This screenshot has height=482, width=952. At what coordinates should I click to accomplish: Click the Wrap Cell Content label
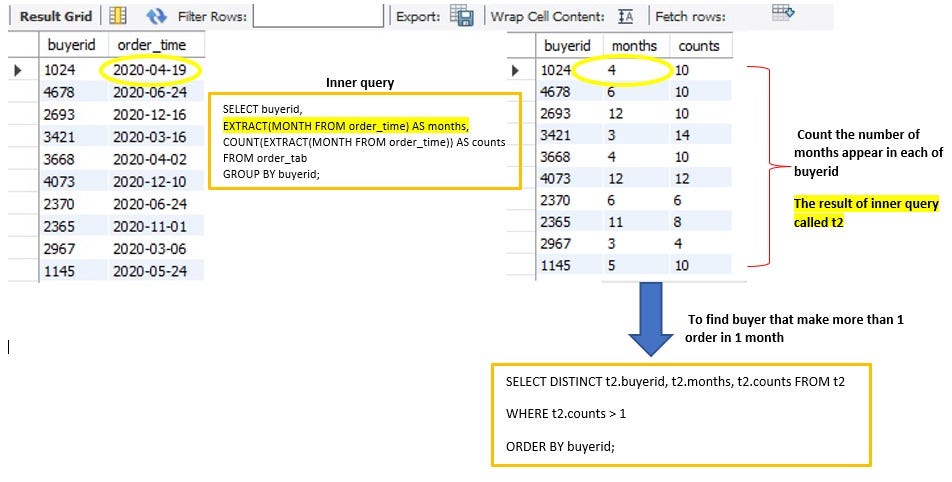point(548,16)
